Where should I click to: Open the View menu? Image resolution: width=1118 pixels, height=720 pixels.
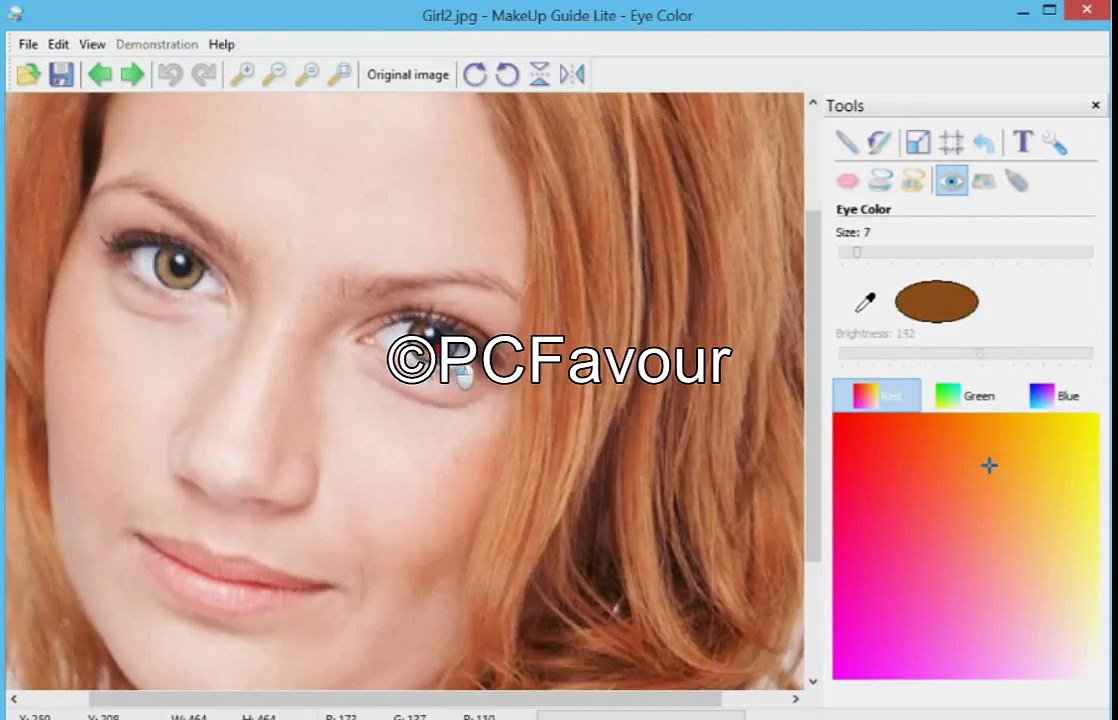[92, 44]
